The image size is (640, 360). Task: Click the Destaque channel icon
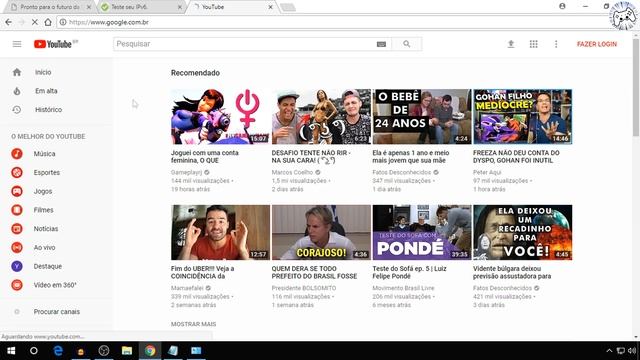click(x=17, y=266)
